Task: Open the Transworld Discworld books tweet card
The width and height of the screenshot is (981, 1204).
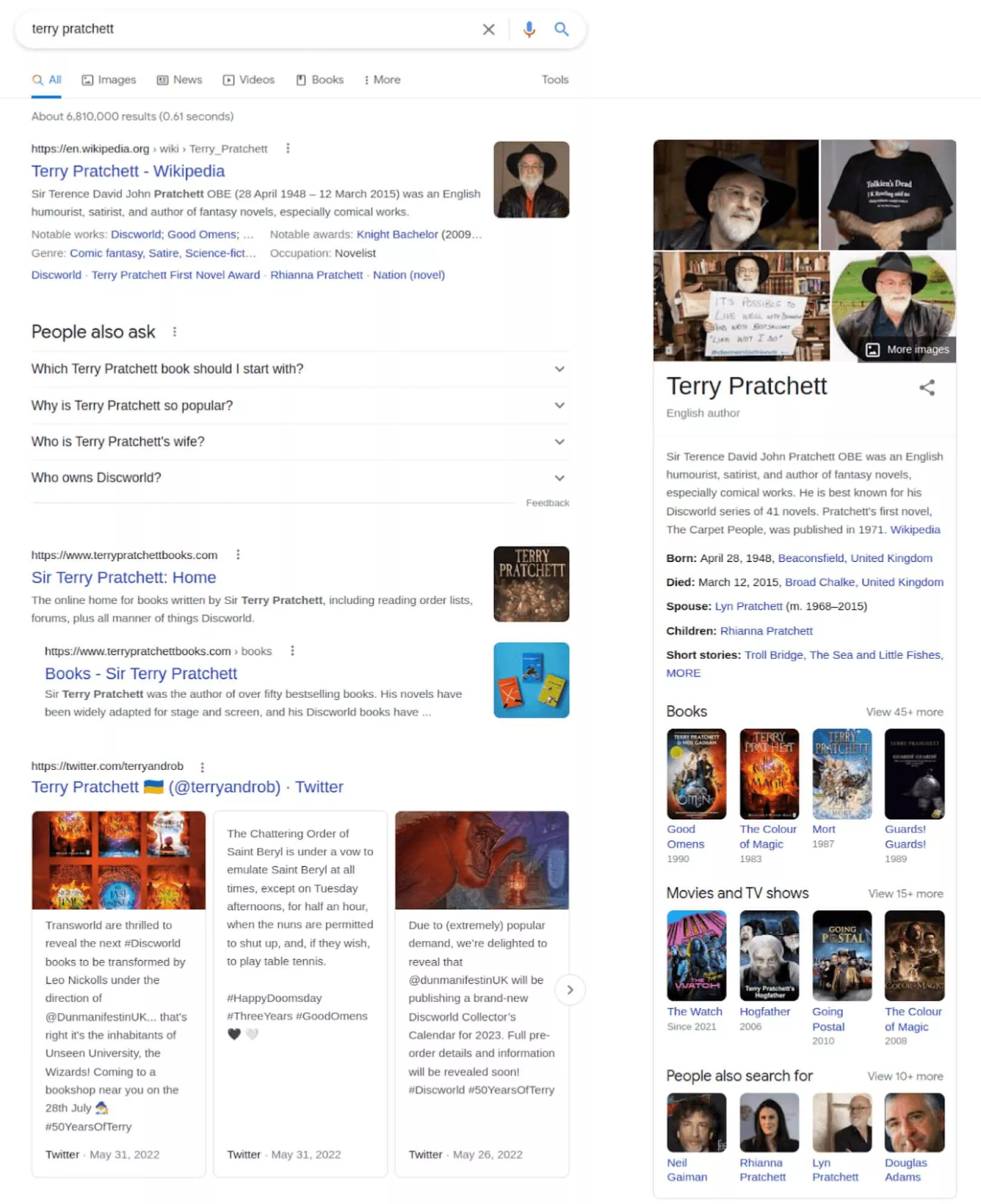Action: pyautogui.click(x=119, y=994)
